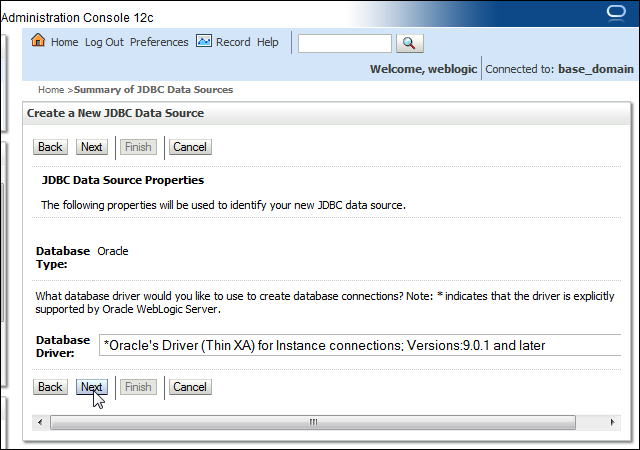This screenshot has width=640, height=450.
Task: Click the Record link text
Action: (x=233, y=42)
